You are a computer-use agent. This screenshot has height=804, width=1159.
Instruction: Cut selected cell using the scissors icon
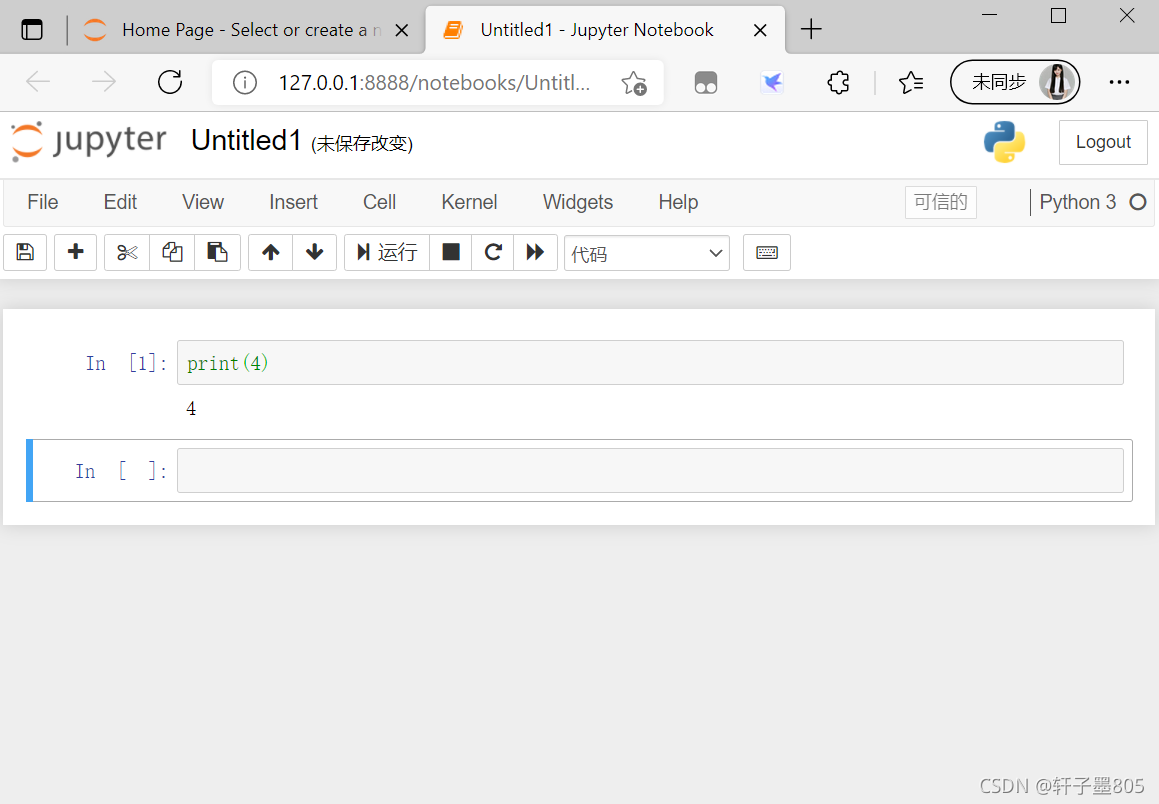point(127,253)
